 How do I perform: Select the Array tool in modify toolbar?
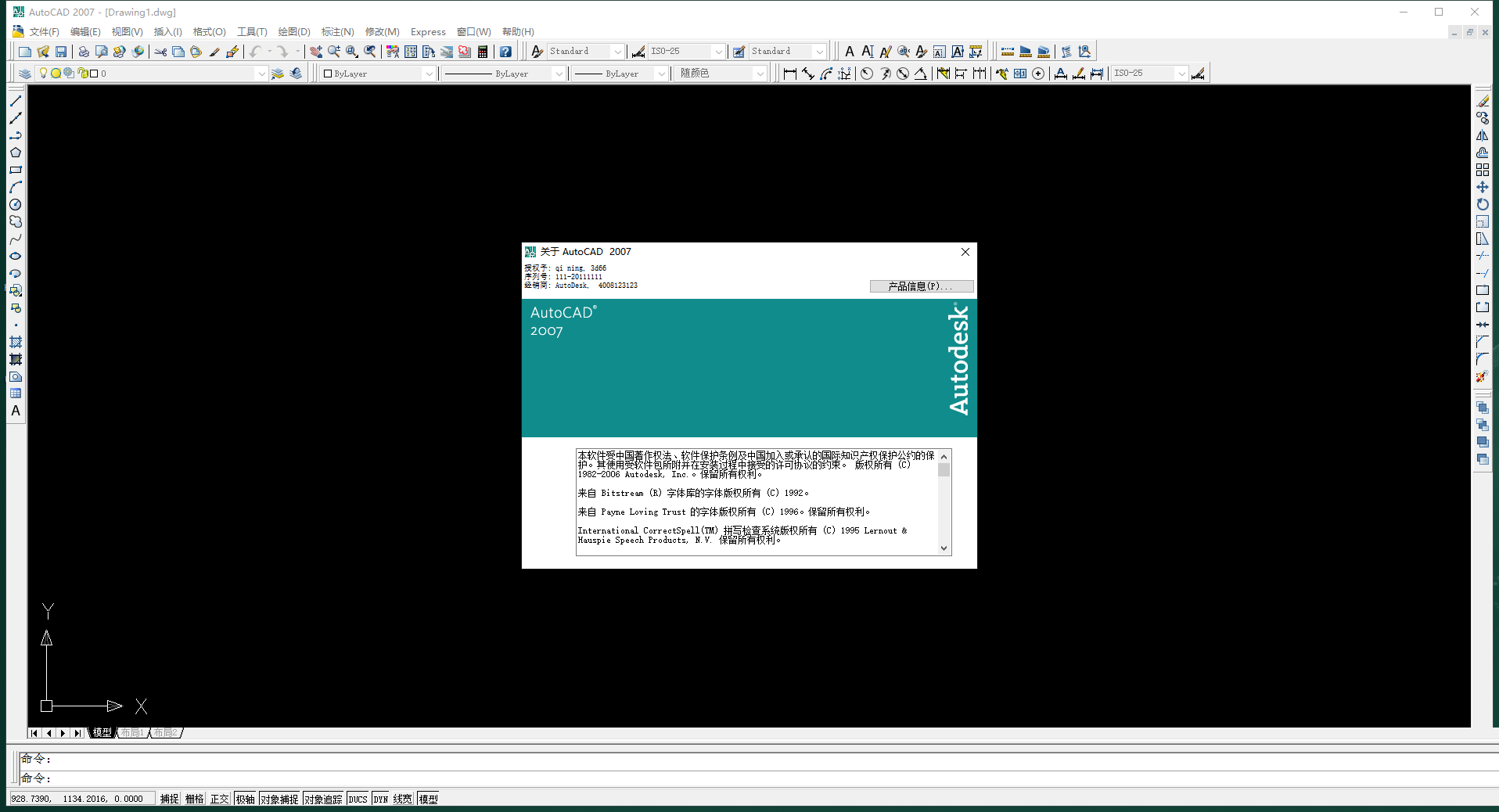click(1483, 170)
